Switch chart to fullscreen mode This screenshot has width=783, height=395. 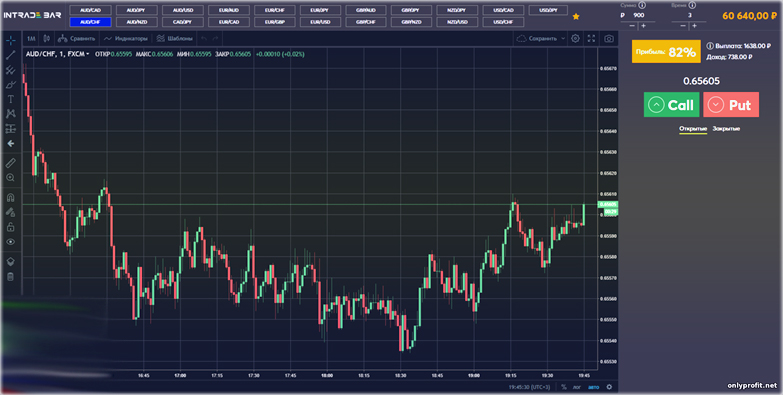pyautogui.click(x=591, y=38)
